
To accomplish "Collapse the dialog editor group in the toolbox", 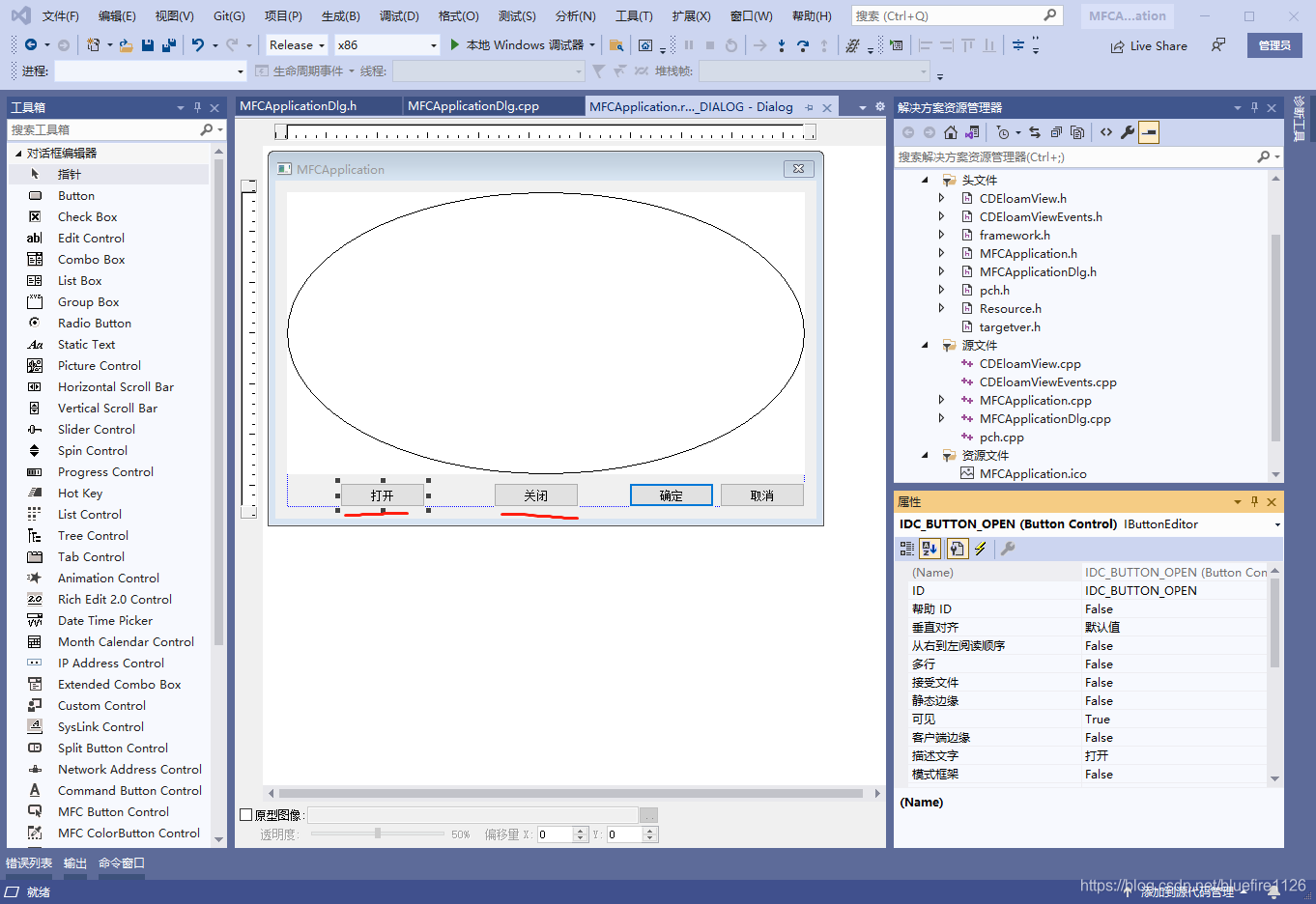I will (17, 154).
